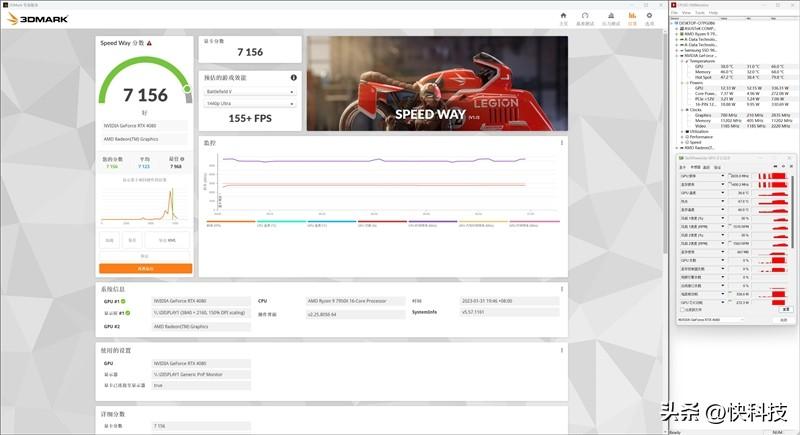
Task: Open the 3DMark Home page icon
Action: point(563,16)
